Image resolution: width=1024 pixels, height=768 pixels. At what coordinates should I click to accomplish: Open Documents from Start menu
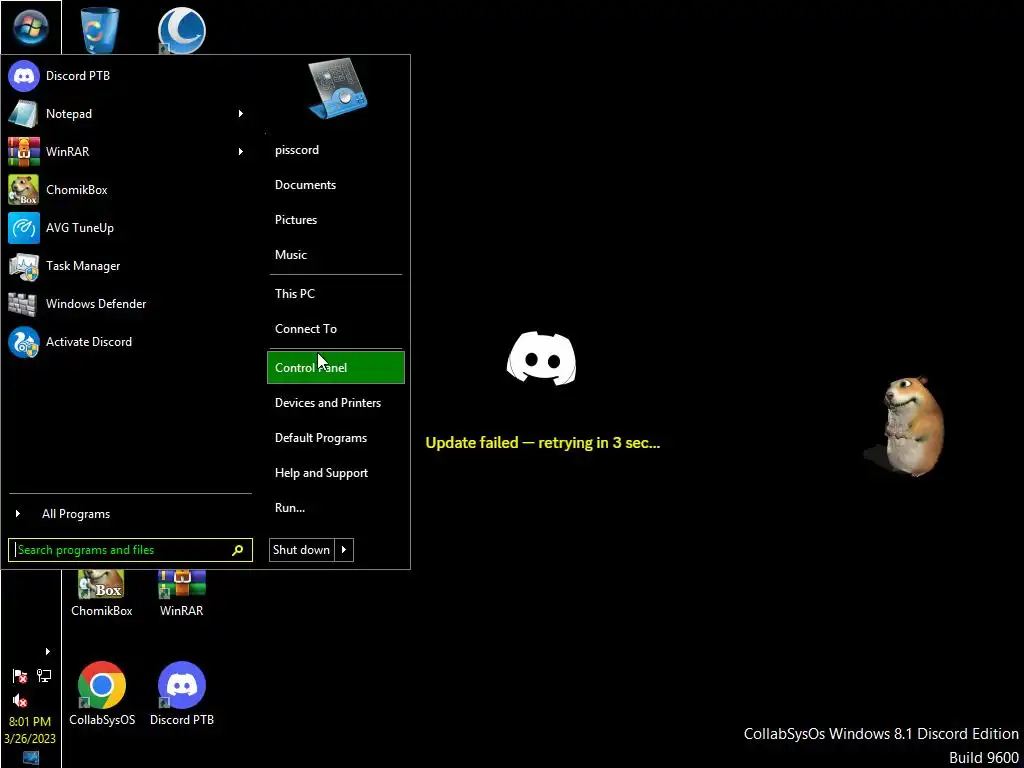[336, 185]
